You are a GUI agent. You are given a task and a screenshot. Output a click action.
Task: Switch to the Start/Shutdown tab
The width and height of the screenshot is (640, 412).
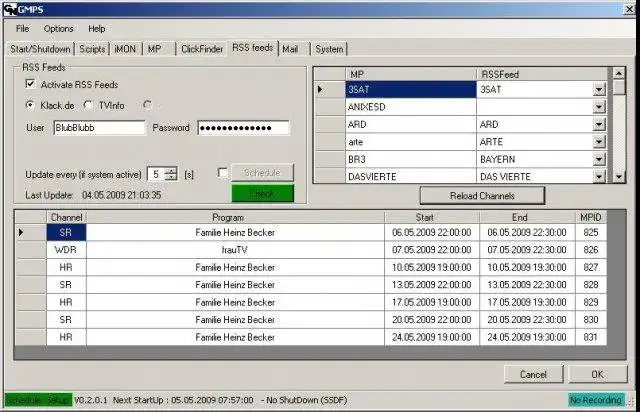[x=40, y=49]
